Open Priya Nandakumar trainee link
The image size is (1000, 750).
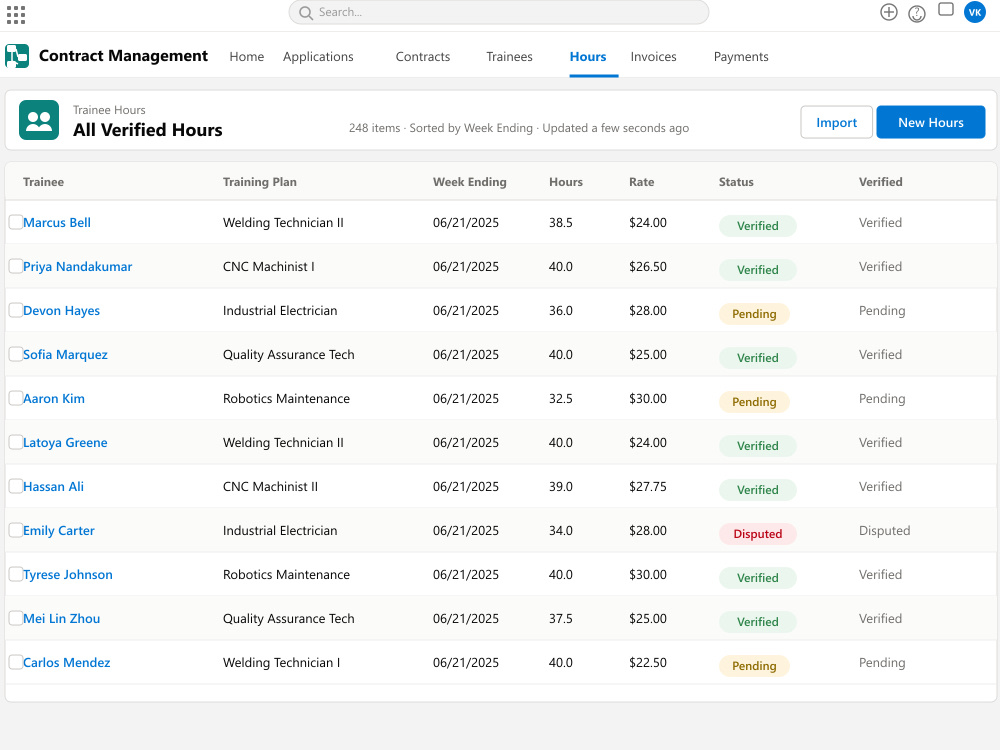(78, 267)
